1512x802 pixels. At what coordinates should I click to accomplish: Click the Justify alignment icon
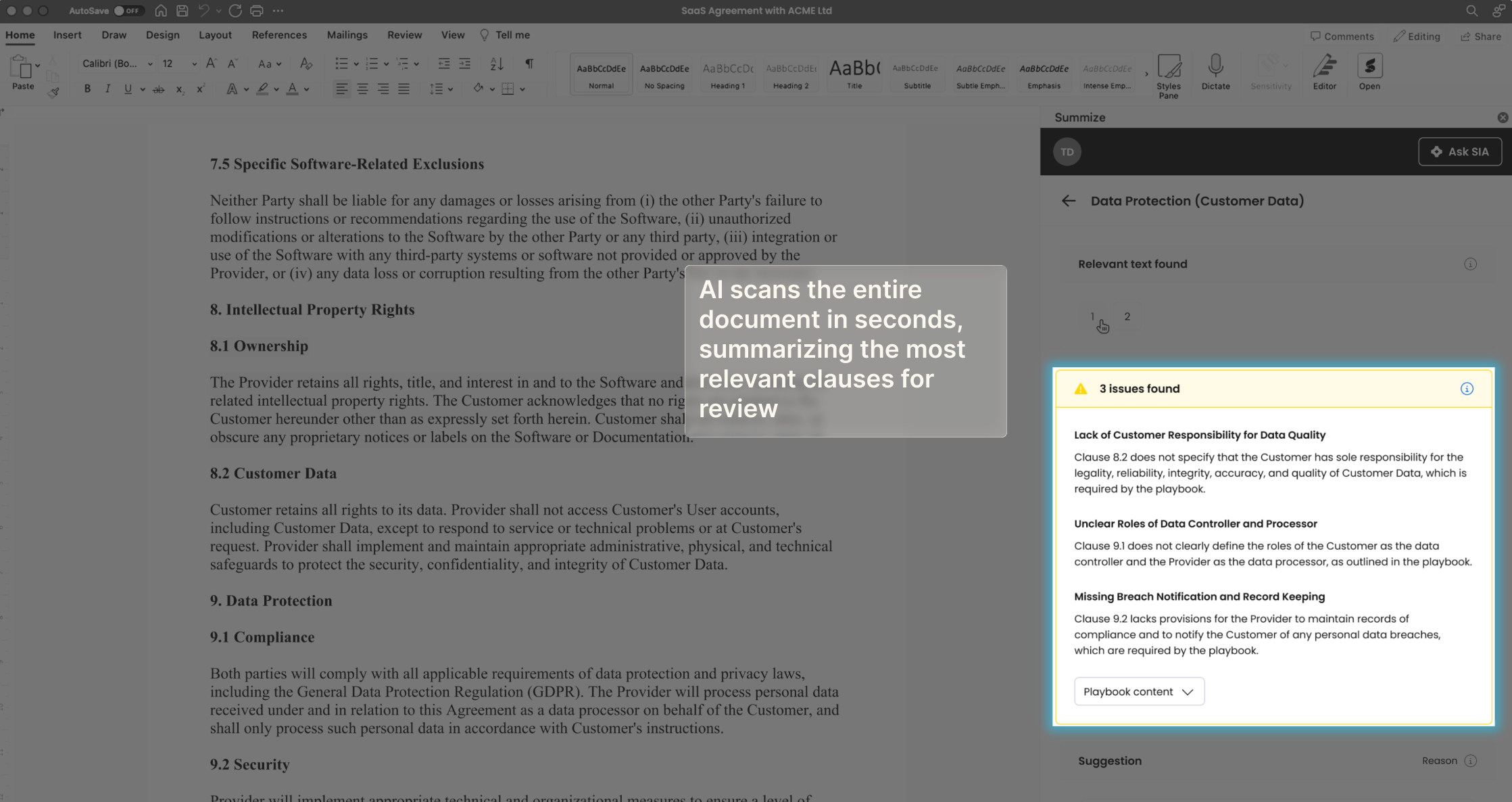[x=404, y=89]
